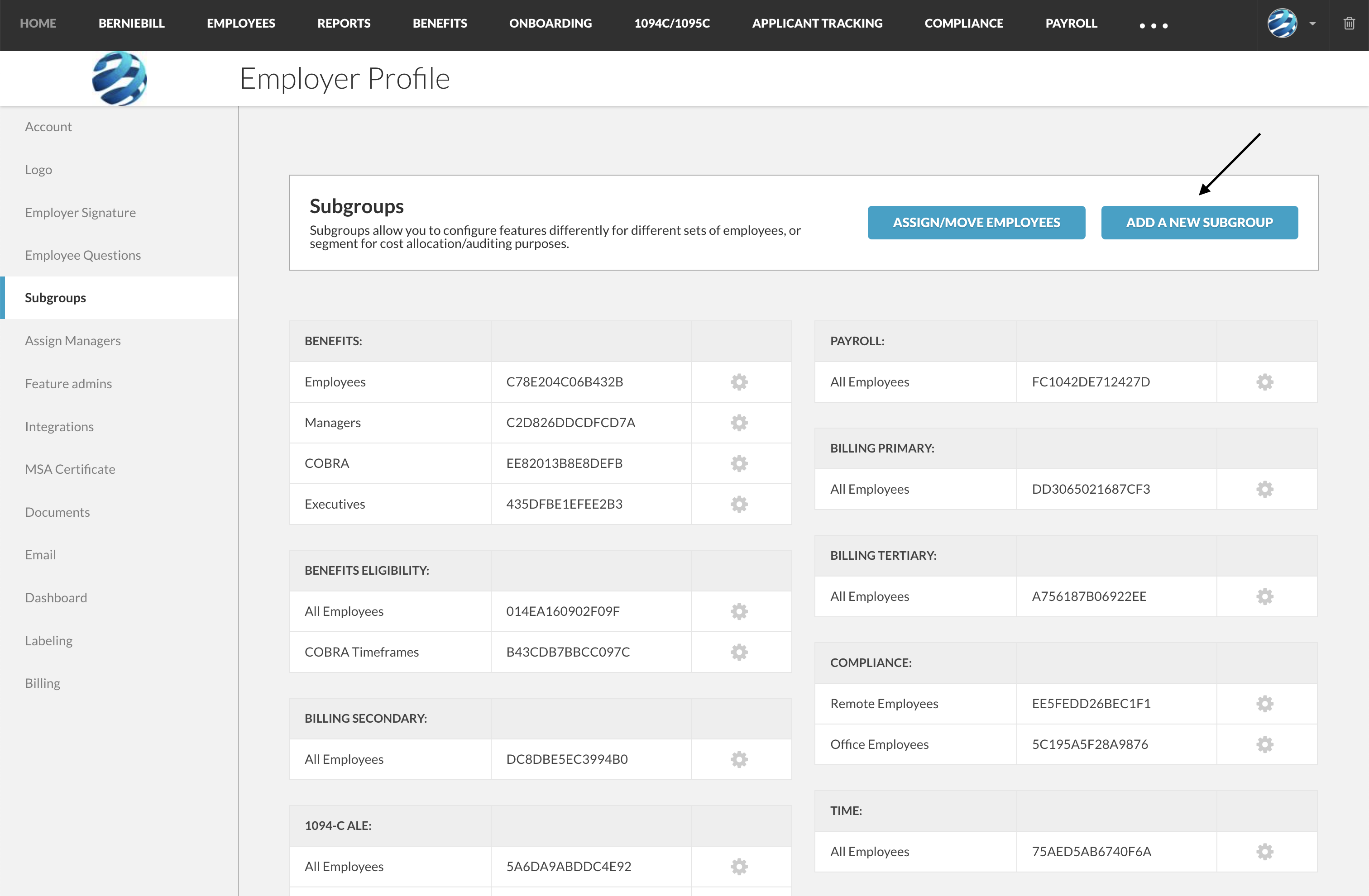
Task: Open Employee Questions in sidebar
Action: click(83, 255)
